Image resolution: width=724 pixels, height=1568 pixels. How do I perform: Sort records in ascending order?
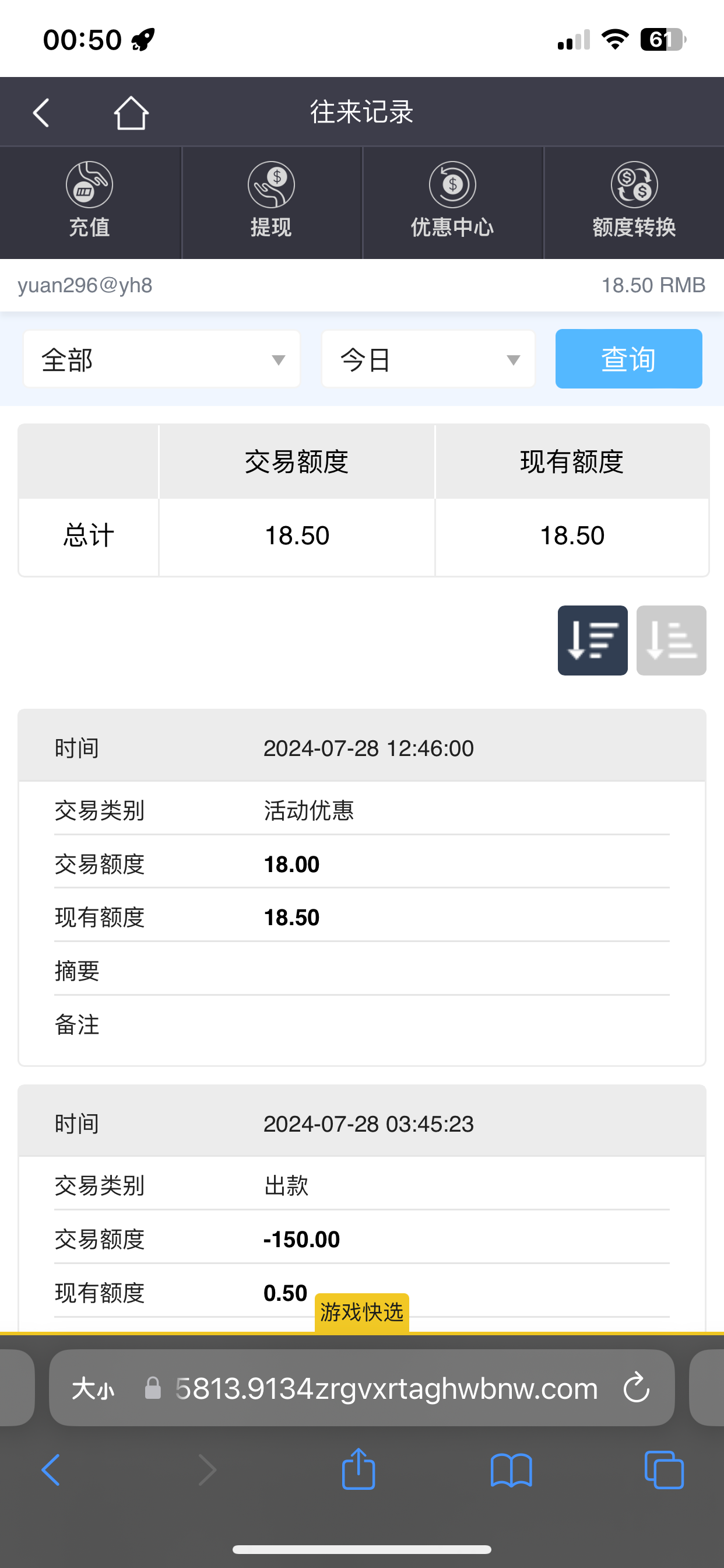(670, 640)
